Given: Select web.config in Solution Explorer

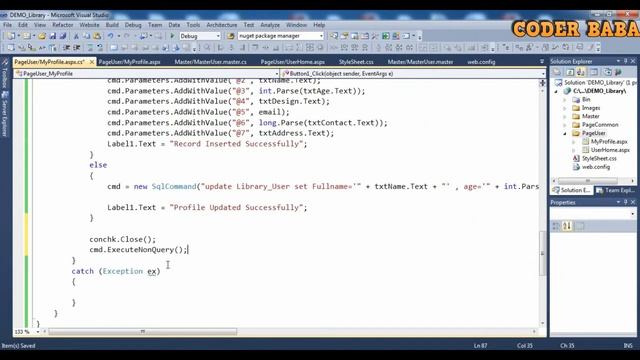Looking at the screenshot, I should click(596, 167).
